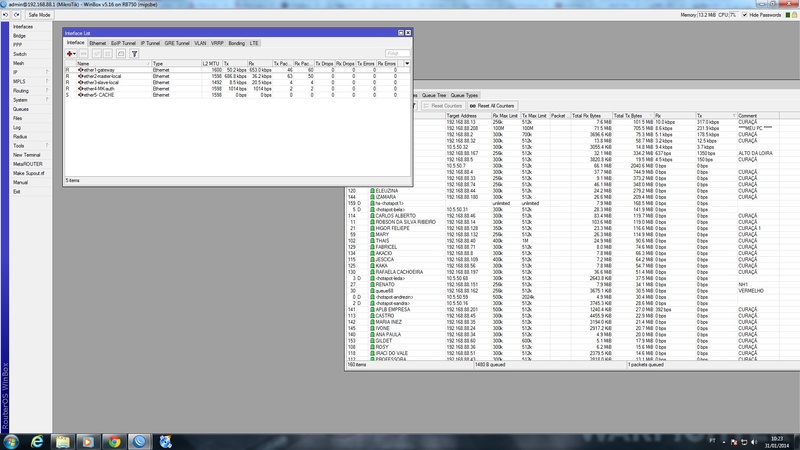Click the Comment icon in Interface List toolbar
Viewport: 800px width, 450px height.
click(x=121, y=53)
